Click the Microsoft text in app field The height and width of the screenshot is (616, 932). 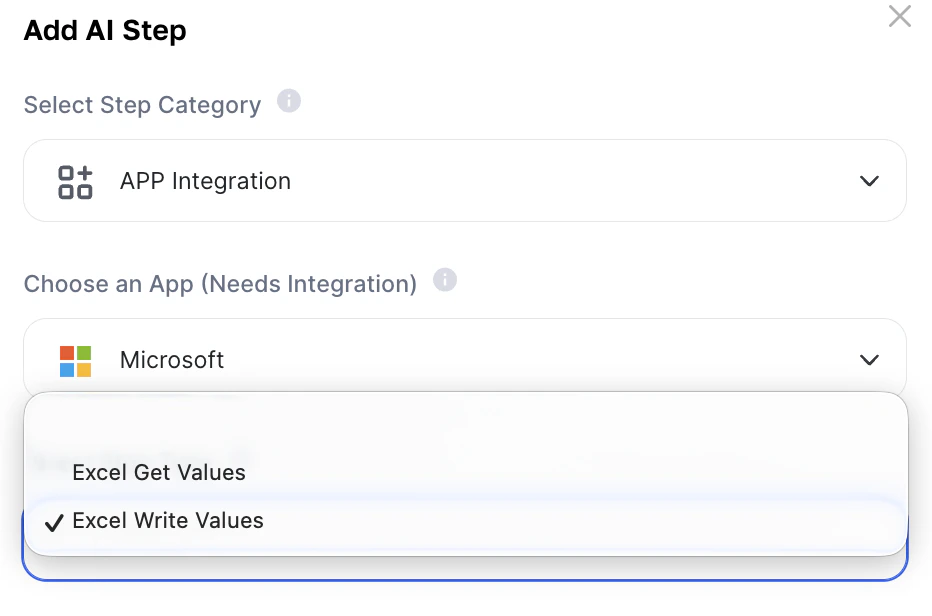[172, 361]
